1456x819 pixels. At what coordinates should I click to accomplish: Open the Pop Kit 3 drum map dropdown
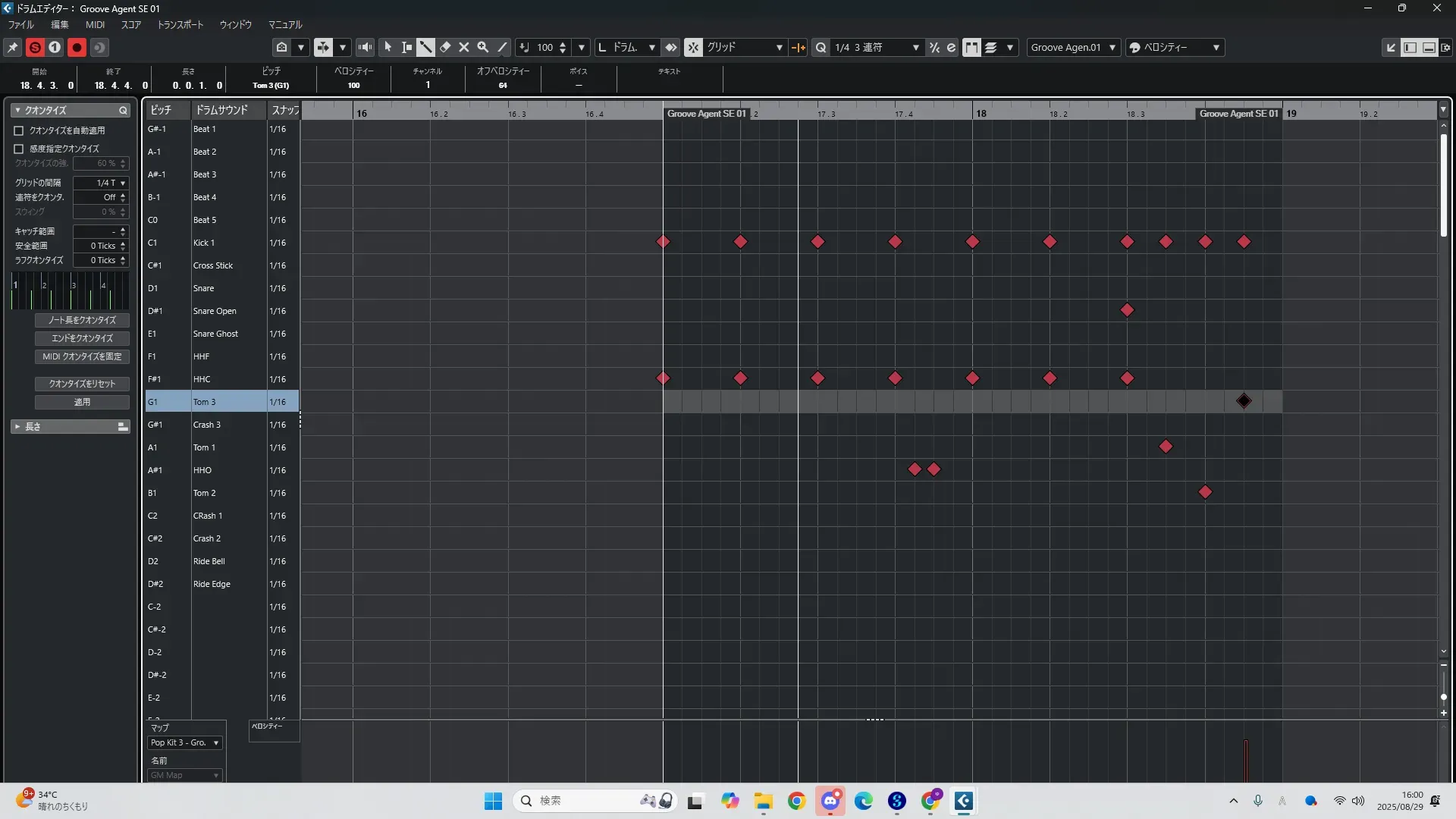point(184,742)
